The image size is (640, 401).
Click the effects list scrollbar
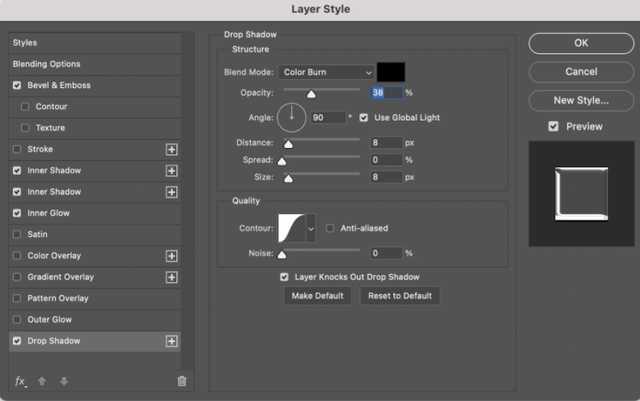point(187,202)
